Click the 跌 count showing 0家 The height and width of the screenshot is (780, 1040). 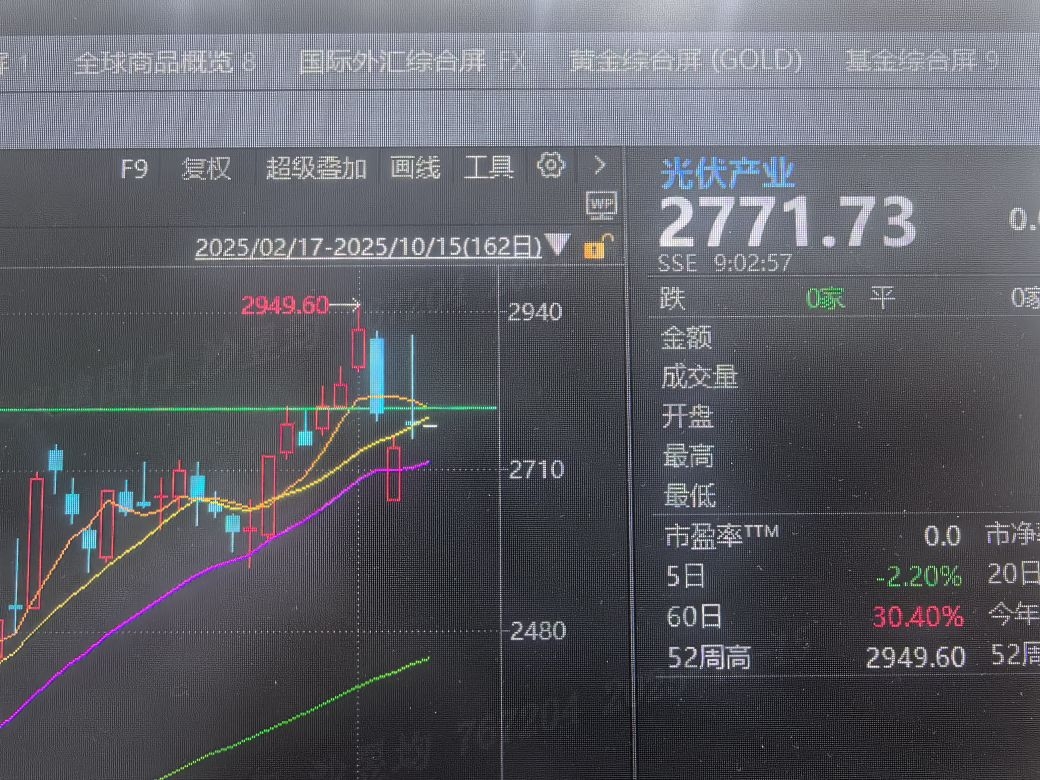tap(825, 298)
